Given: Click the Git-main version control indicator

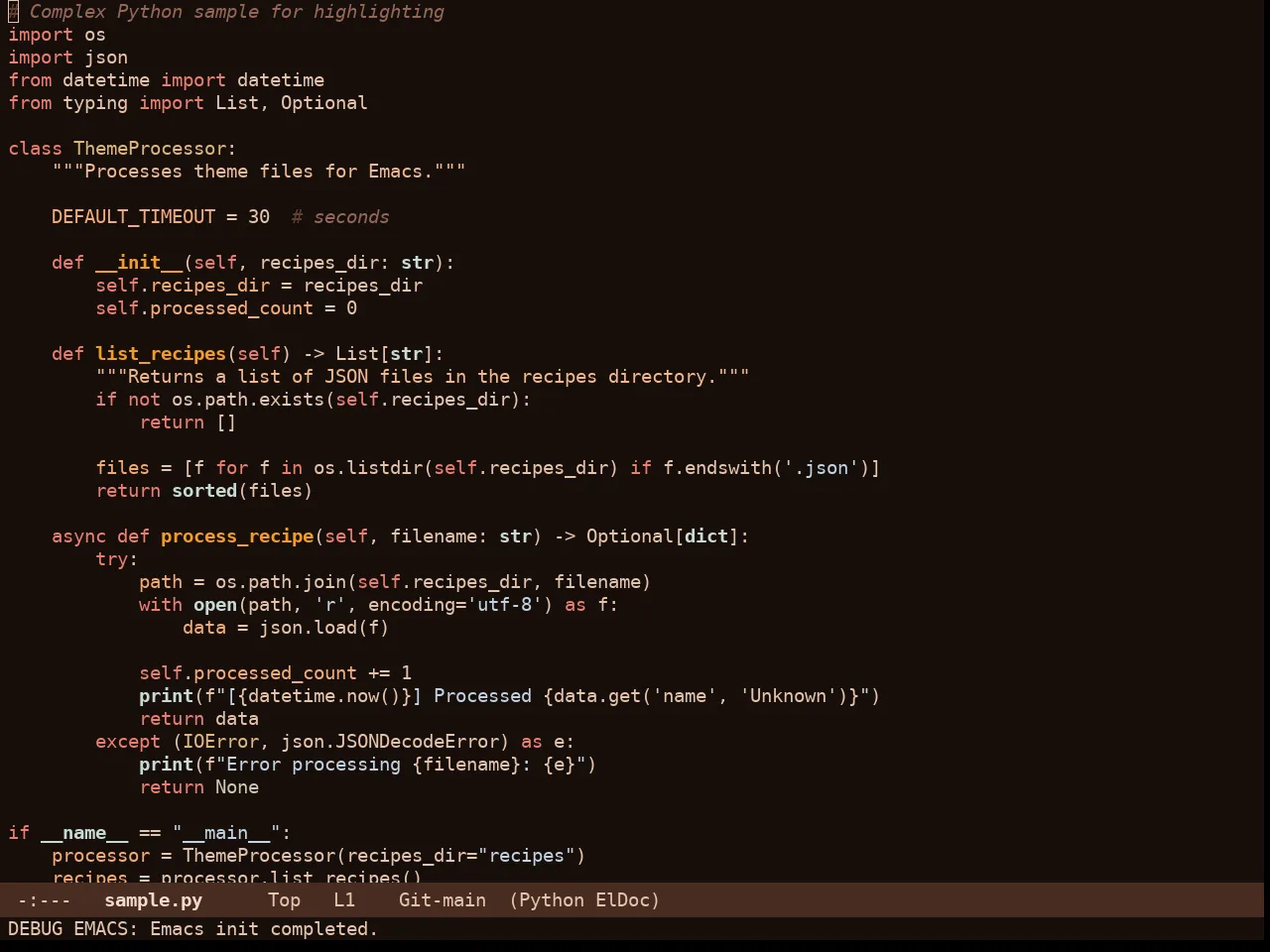Looking at the screenshot, I should [443, 900].
